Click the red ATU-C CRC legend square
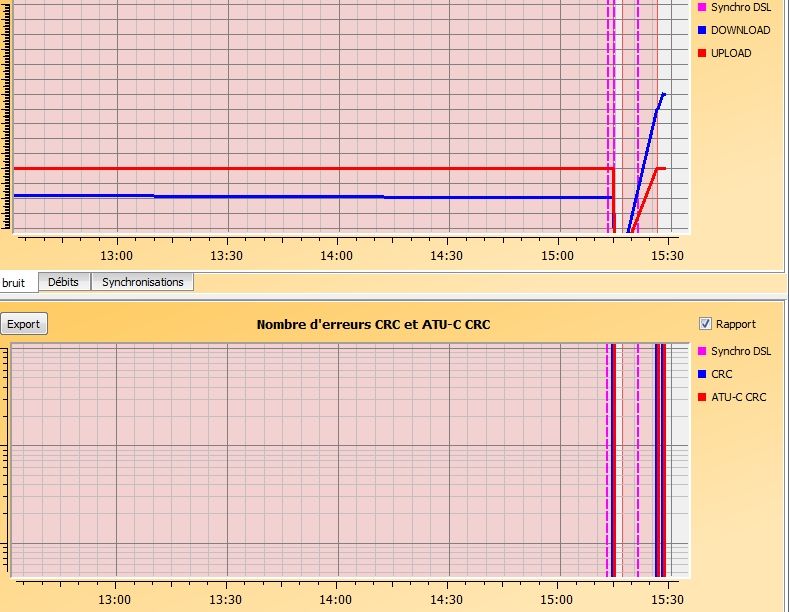789x612 pixels. click(x=702, y=397)
